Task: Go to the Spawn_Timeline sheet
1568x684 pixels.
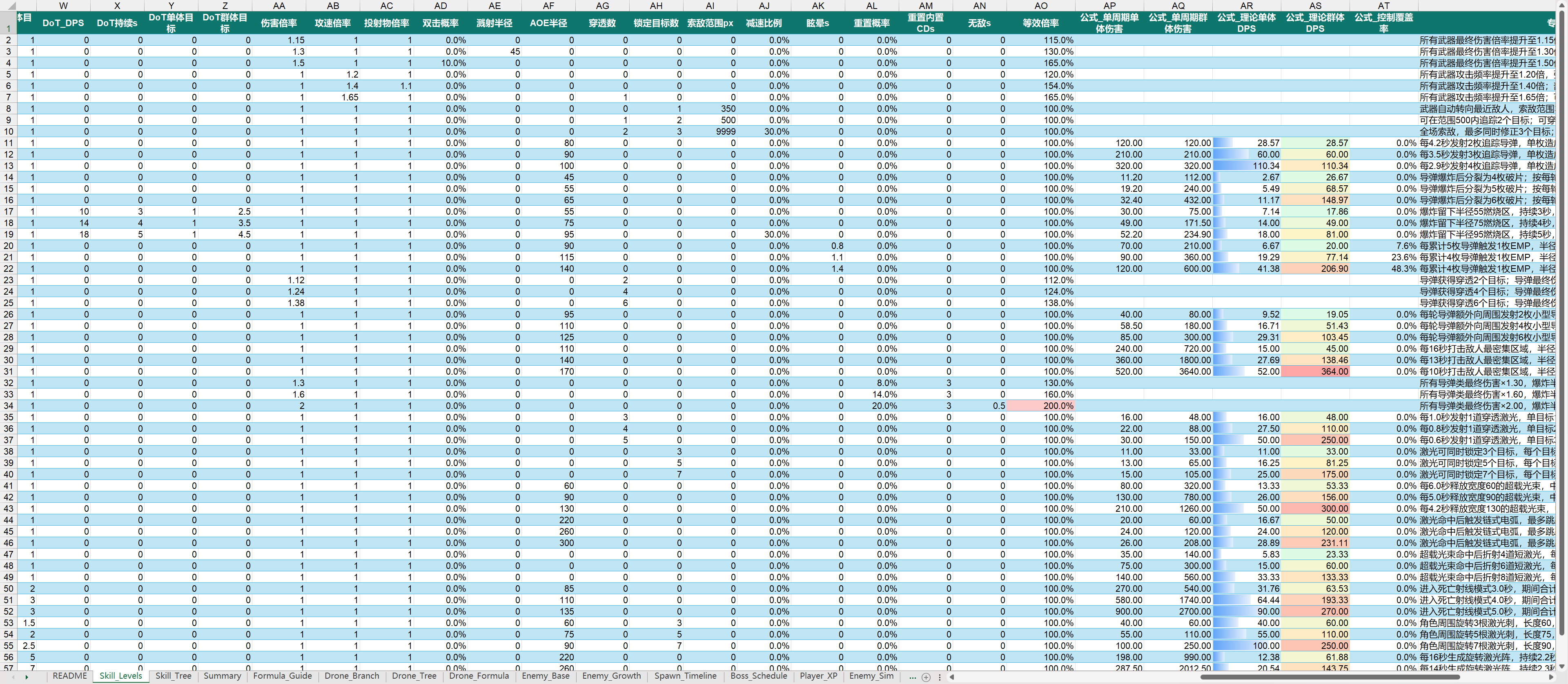Action: (x=686, y=676)
